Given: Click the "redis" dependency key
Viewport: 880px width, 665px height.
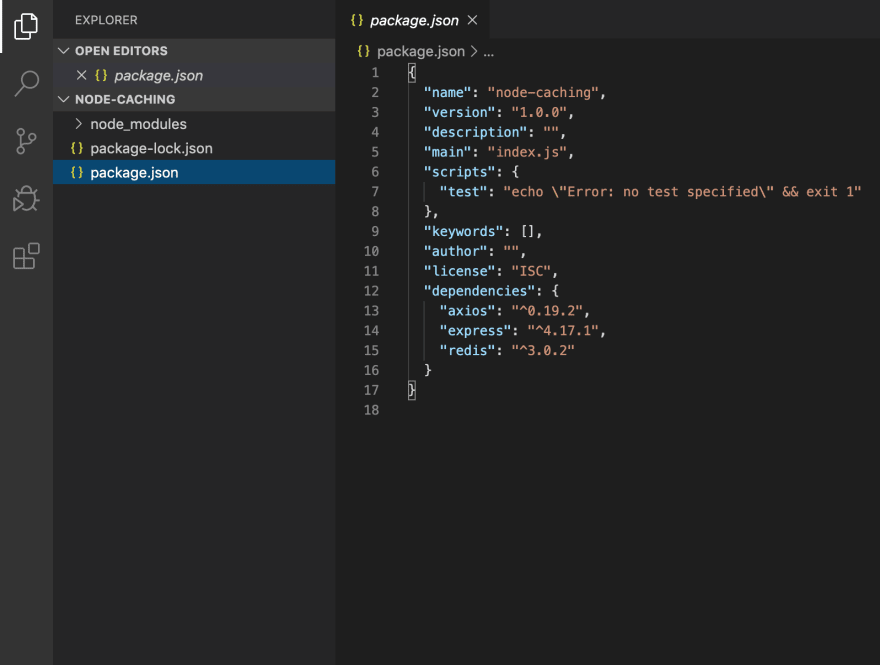Looking at the screenshot, I should click(x=467, y=350).
